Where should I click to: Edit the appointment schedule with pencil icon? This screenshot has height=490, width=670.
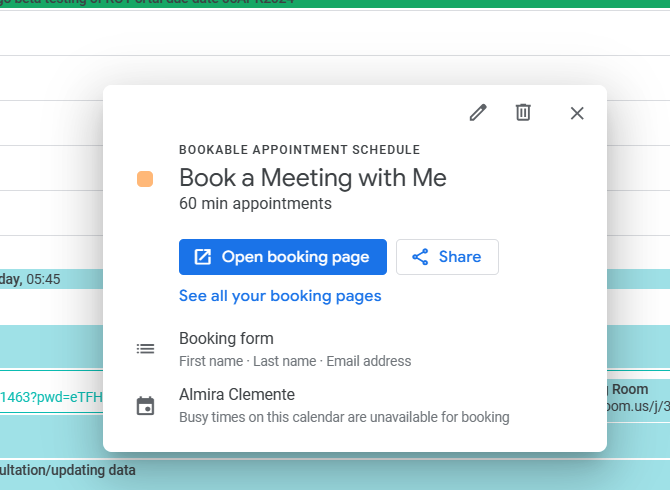(478, 113)
